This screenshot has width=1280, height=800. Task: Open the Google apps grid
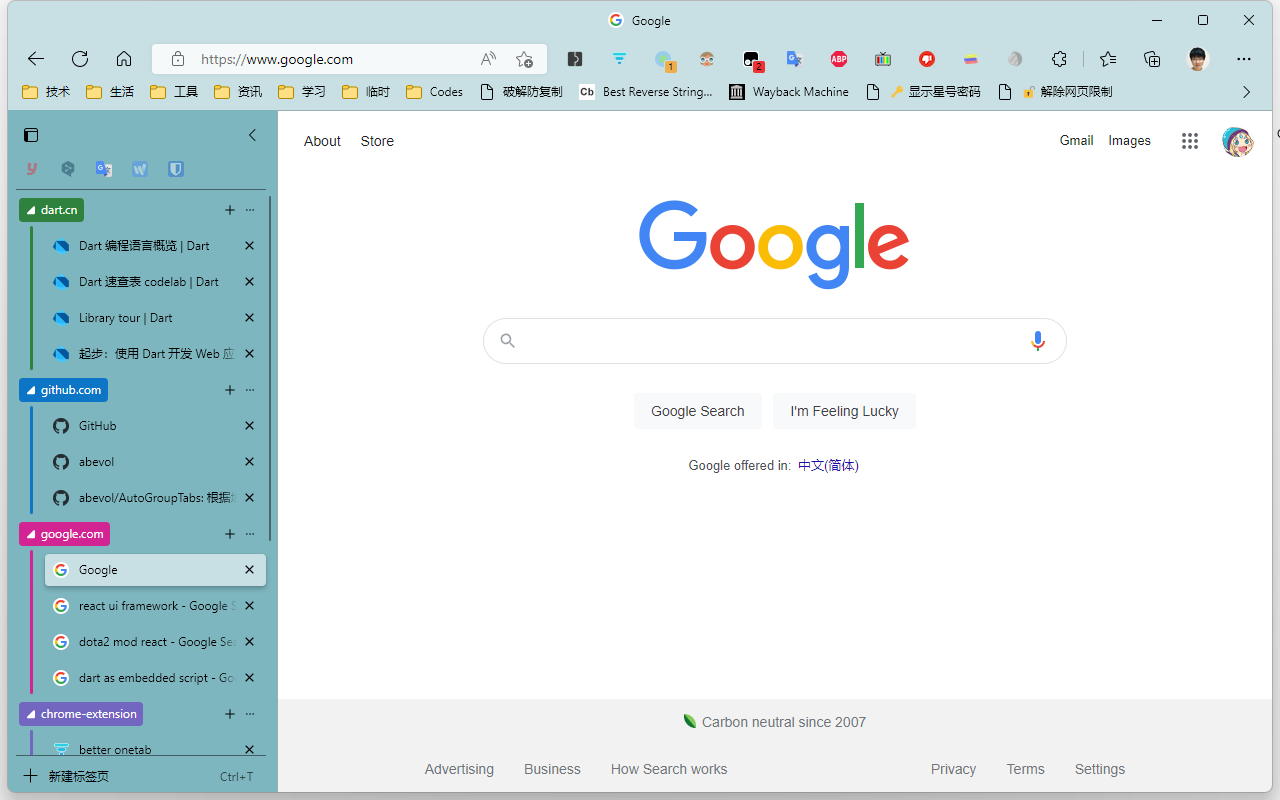(1190, 141)
